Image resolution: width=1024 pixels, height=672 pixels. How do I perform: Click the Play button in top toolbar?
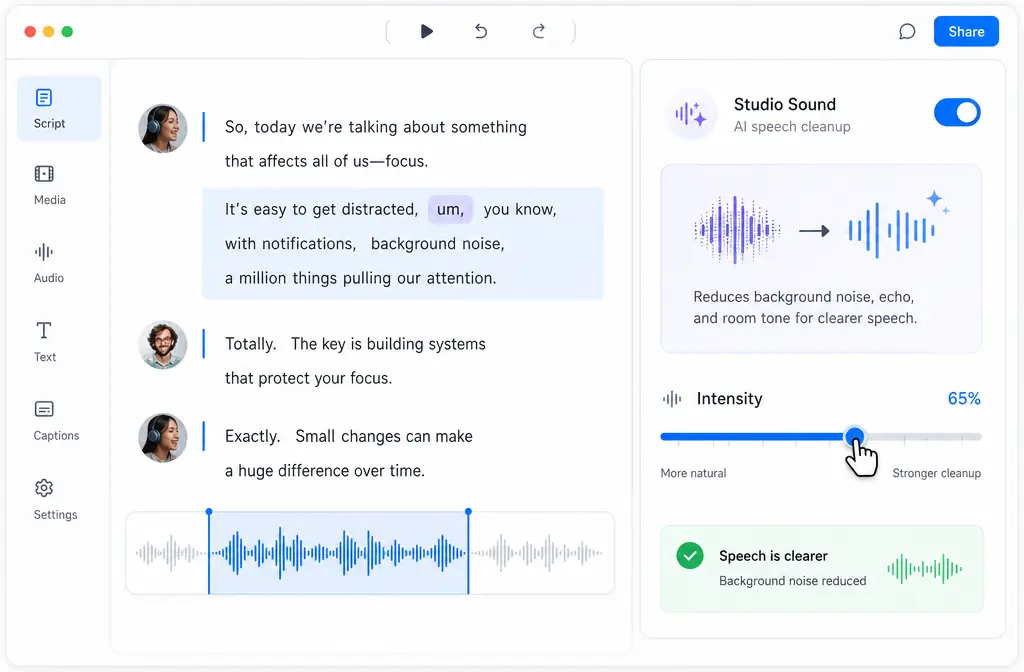[426, 31]
